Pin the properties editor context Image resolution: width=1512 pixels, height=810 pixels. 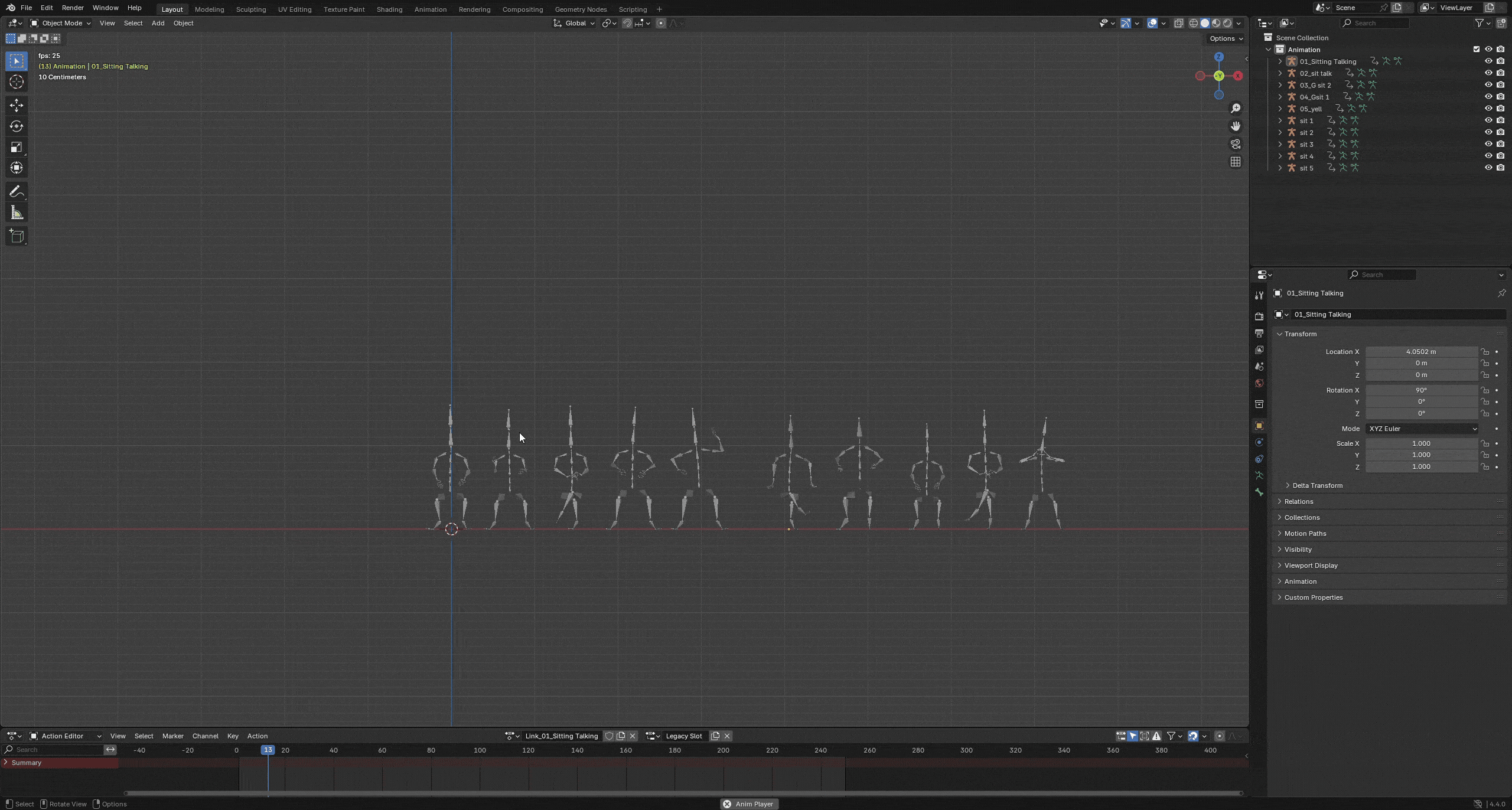click(x=1501, y=293)
